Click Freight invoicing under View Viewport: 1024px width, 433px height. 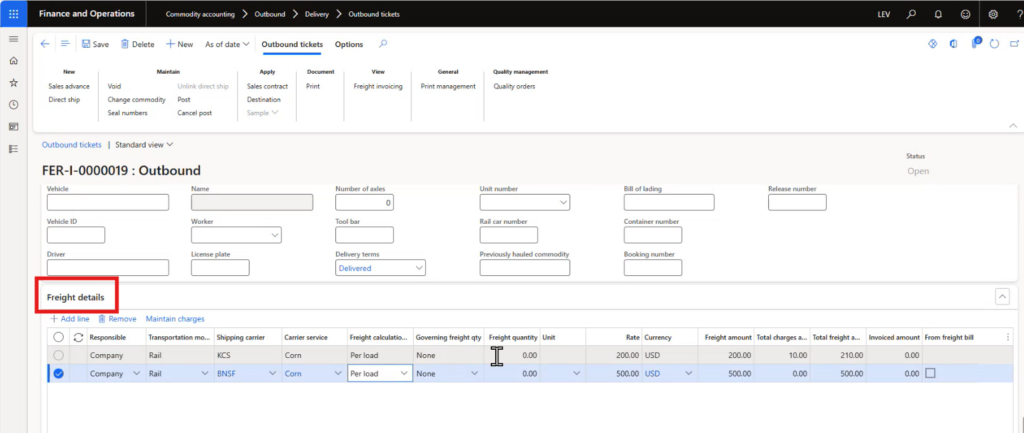378,86
